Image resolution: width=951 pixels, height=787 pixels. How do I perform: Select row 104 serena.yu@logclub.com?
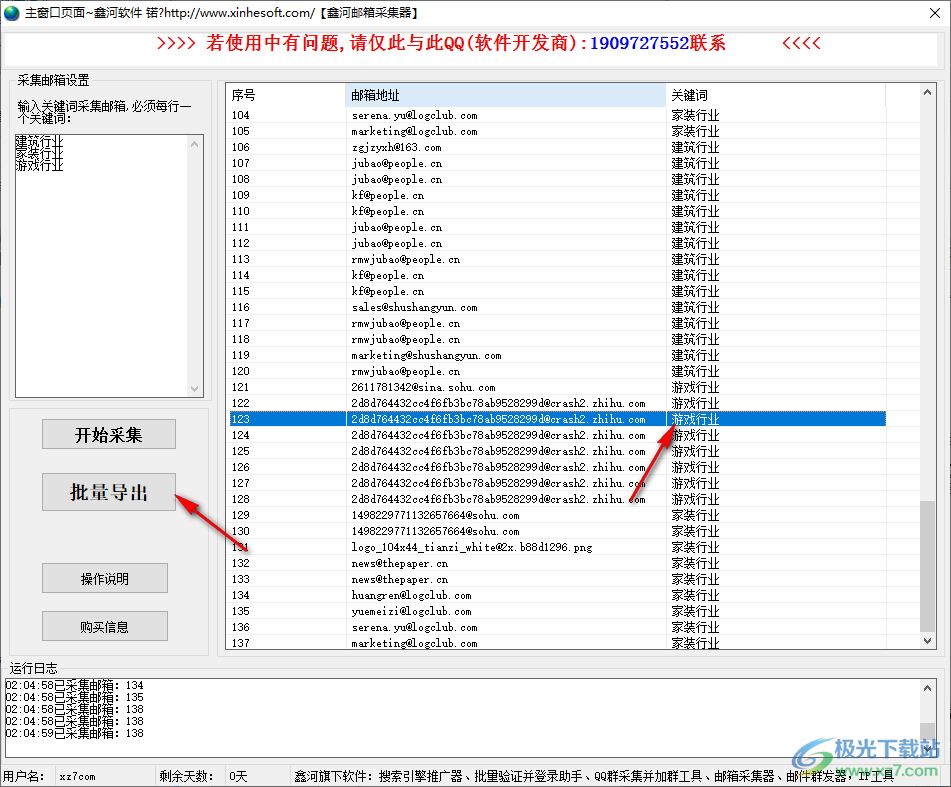pos(557,115)
